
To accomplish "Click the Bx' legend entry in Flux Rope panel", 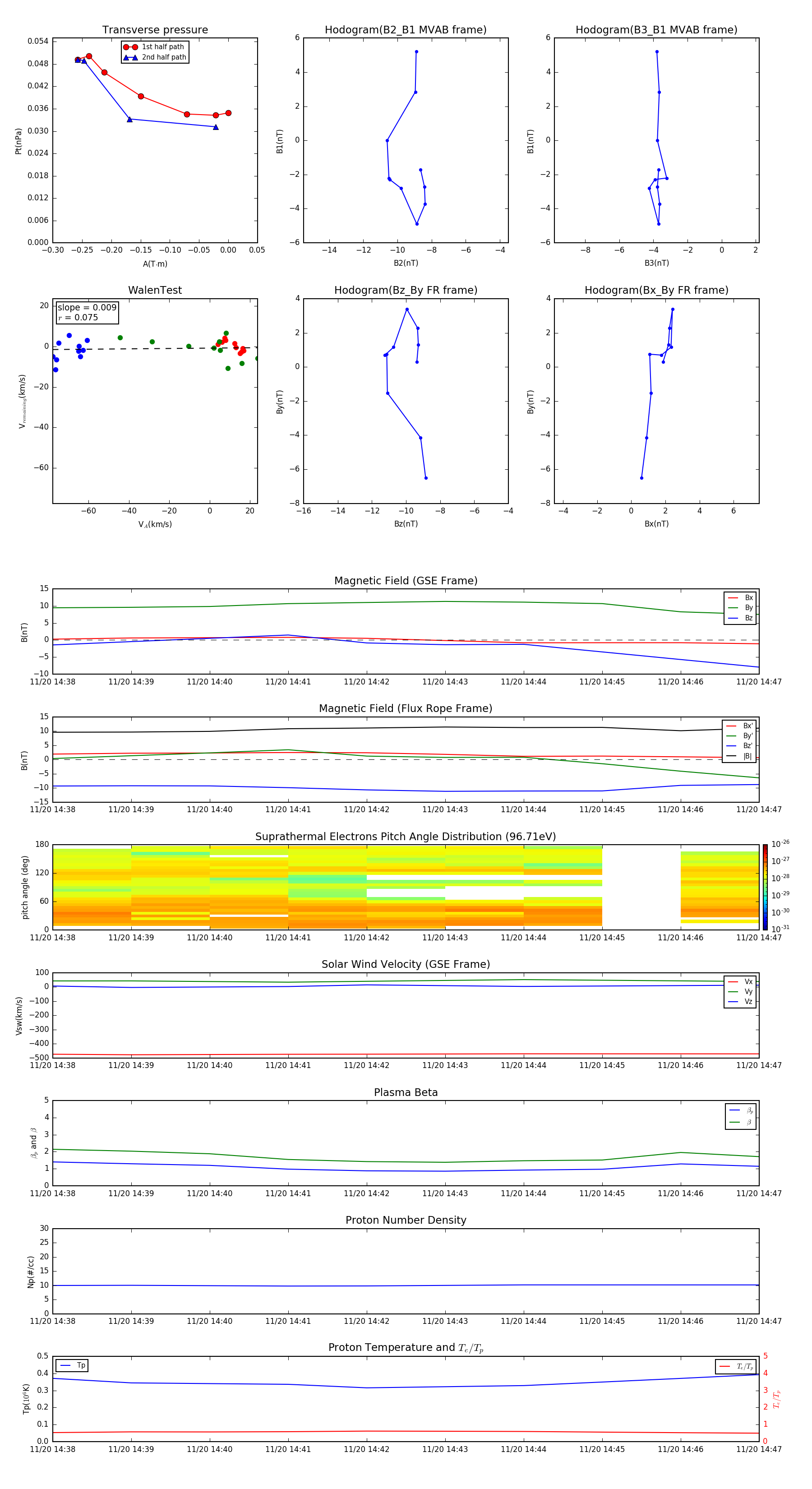I will [739, 726].
